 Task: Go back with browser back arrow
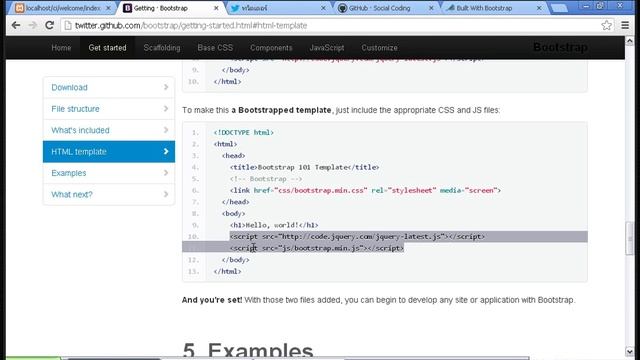16,25
